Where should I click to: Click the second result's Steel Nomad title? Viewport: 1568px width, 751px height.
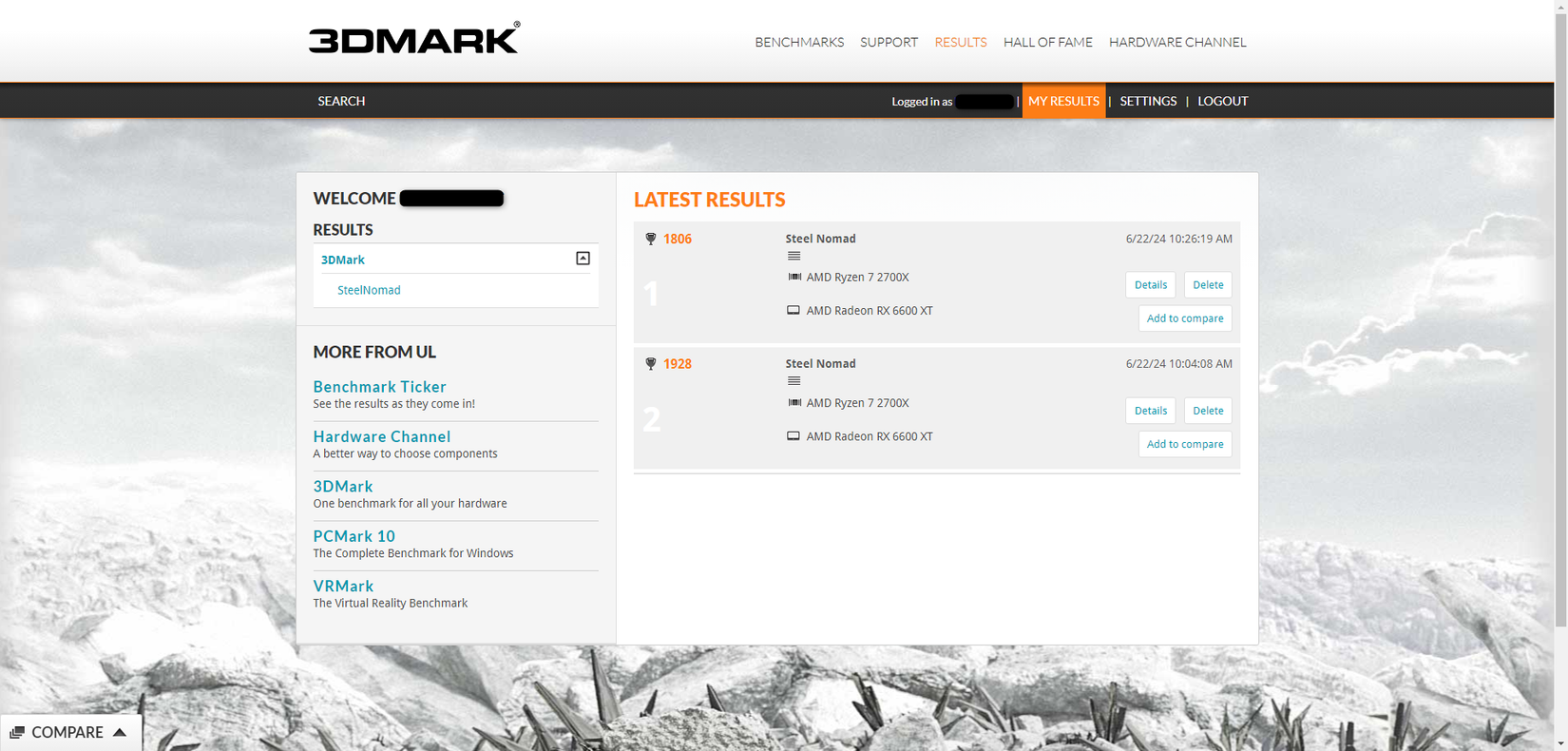[x=820, y=364]
